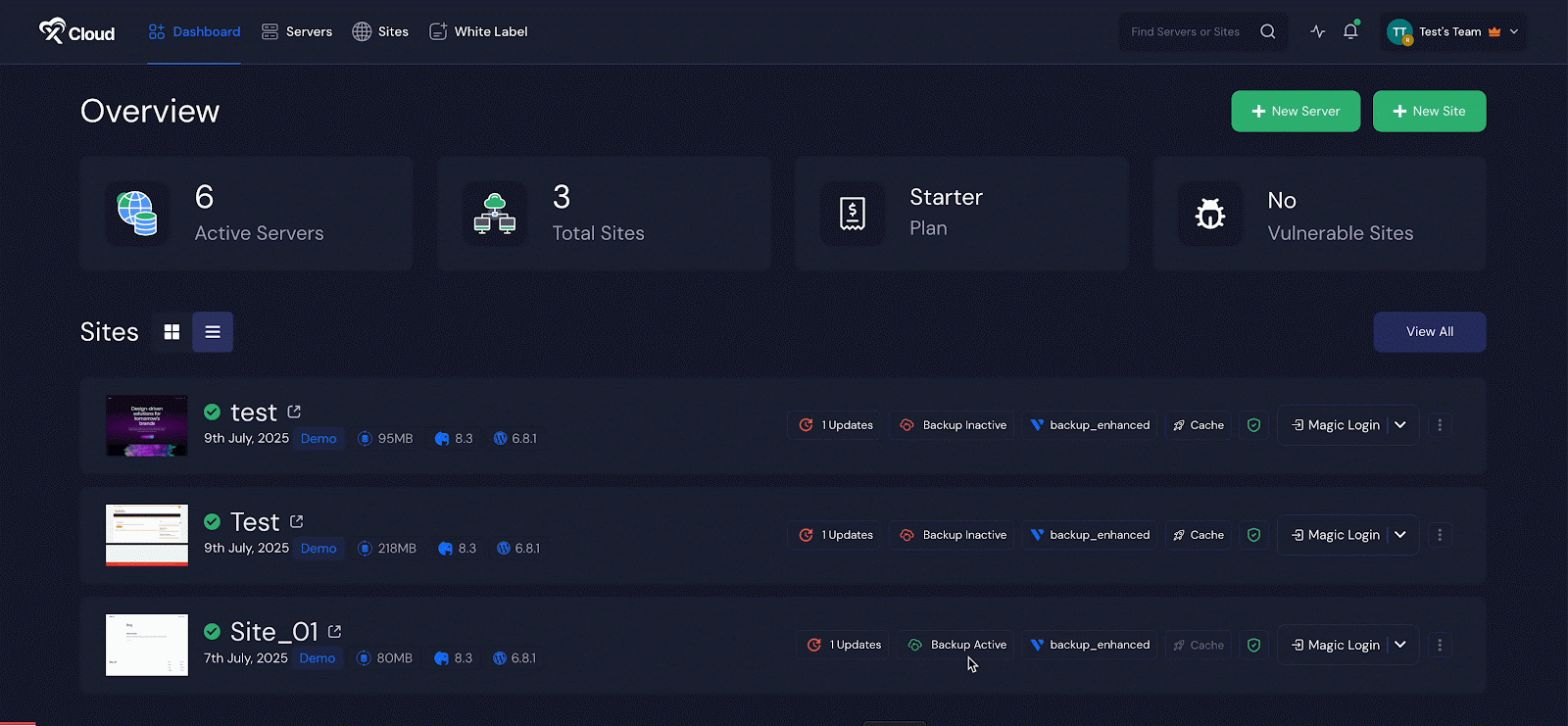Click 1 Updates badge in Site_01 row
Viewport: 1568px width, 726px height.
coord(844,645)
